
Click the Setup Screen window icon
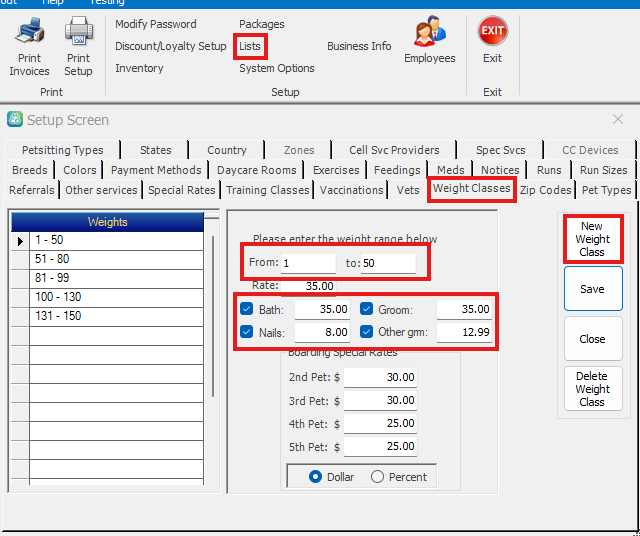(15, 120)
